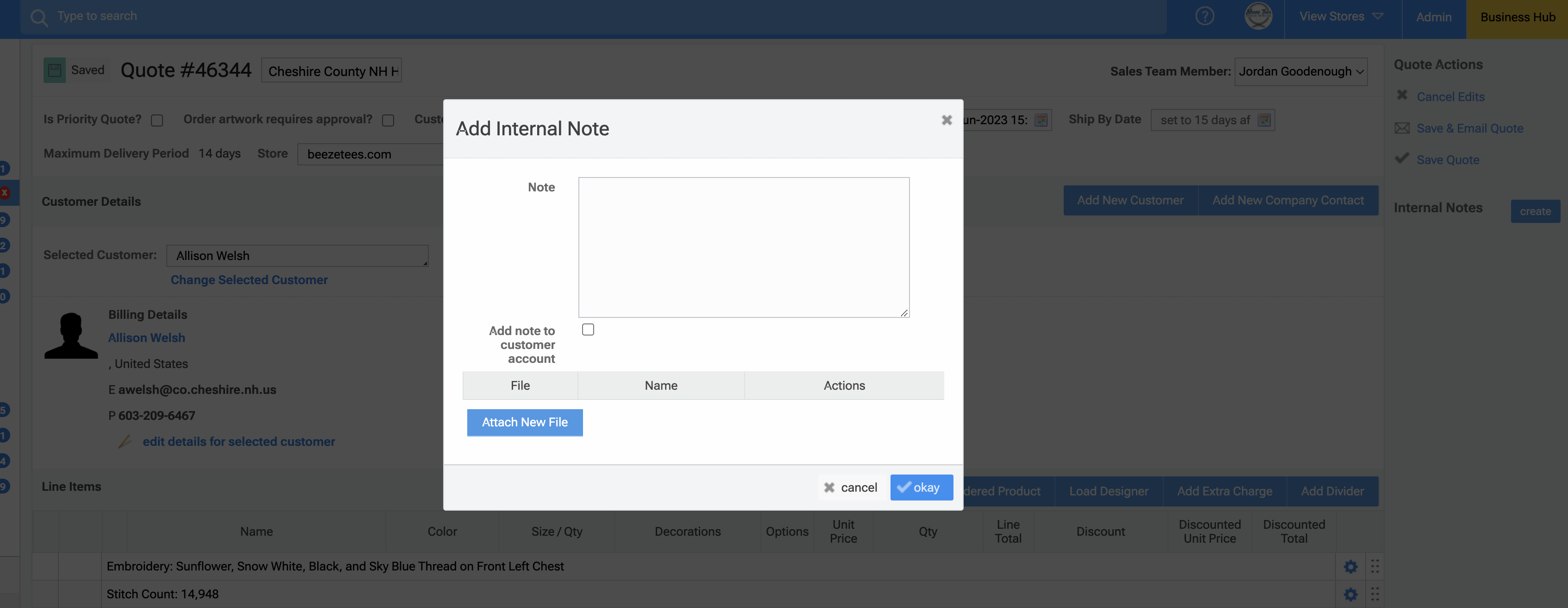The image size is (1568, 608).
Task: Click the search magnifier icon
Action: pyautogui.click(x=39, y=17)
